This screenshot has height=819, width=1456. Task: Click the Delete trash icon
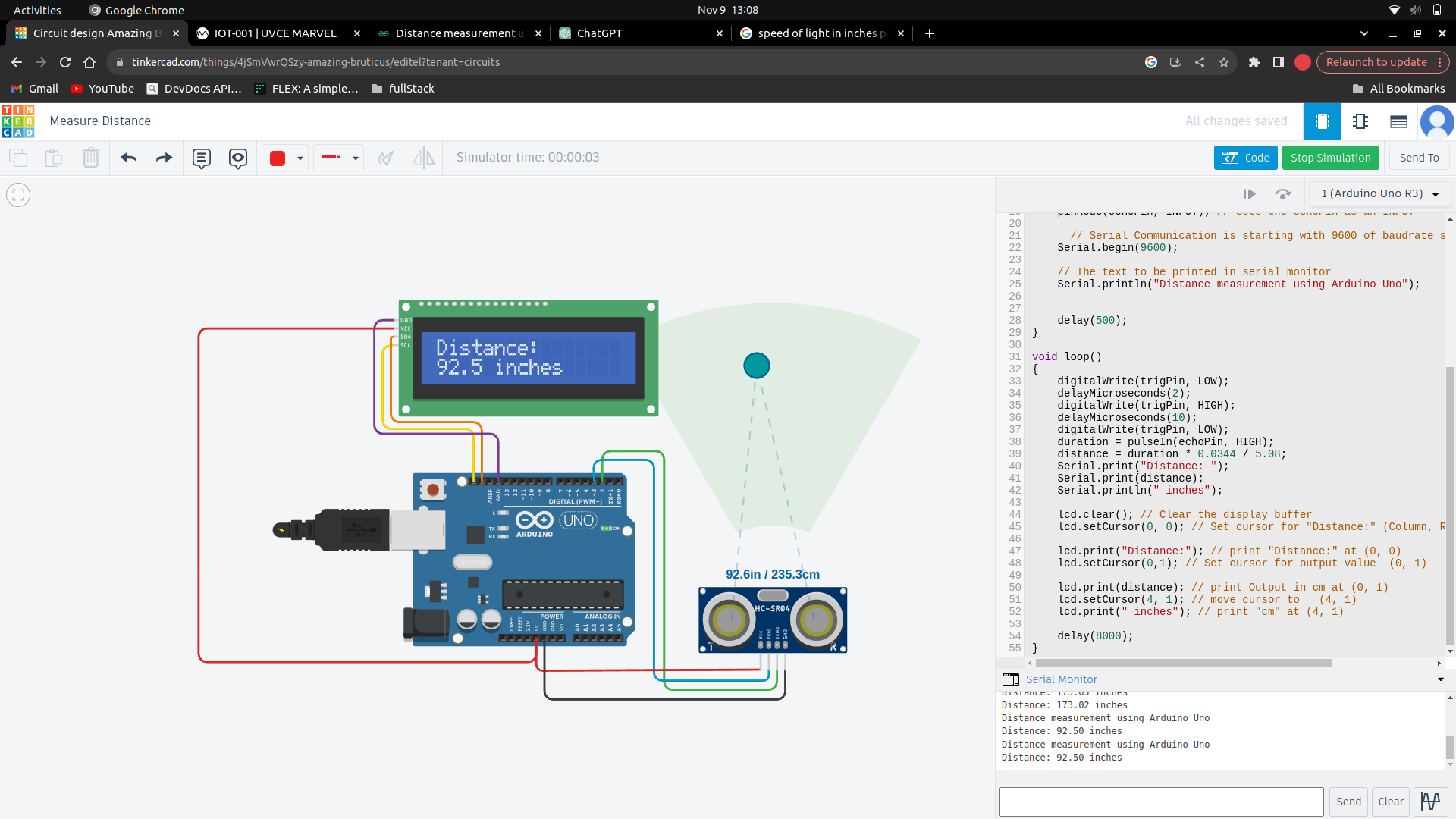[90, 158]
